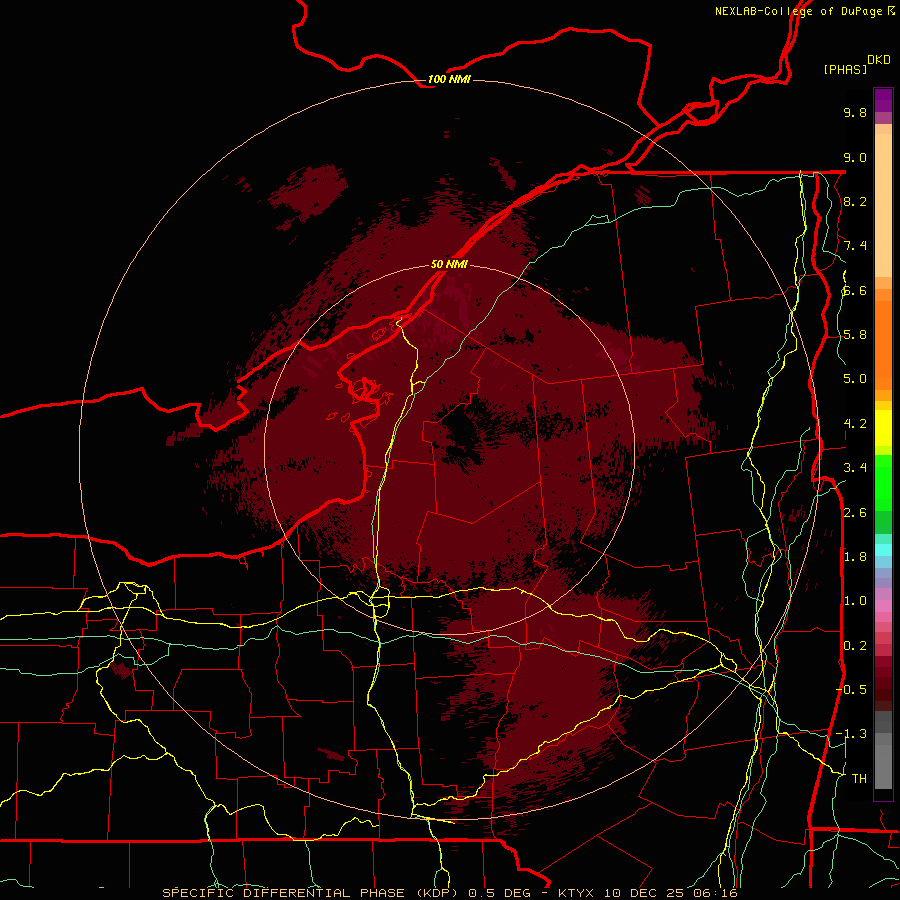This screenshot has height=900, width=900.
Task: Click the 6.6 legend value
Action: coord(855,290)
